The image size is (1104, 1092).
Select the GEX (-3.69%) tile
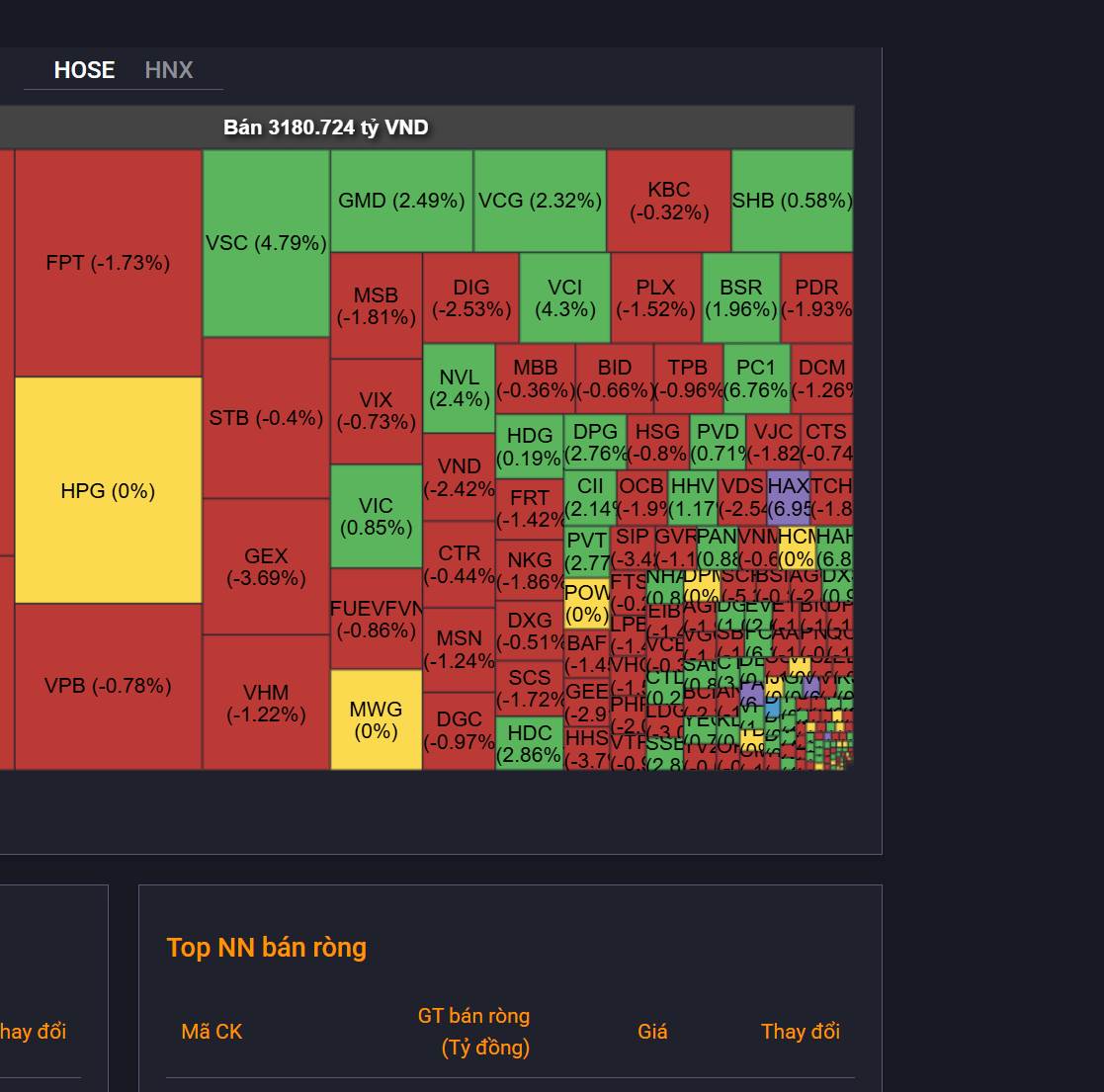click(266, 567)
